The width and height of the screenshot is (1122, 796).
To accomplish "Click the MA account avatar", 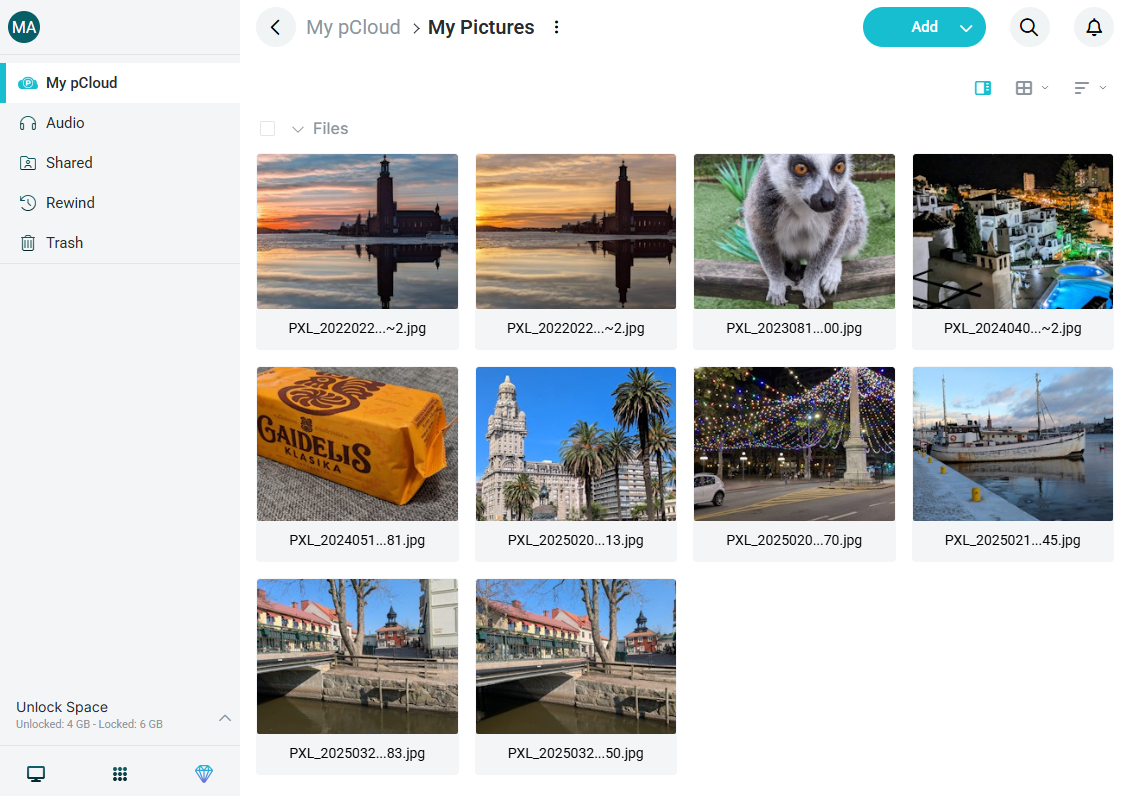I will pos(24,27).
